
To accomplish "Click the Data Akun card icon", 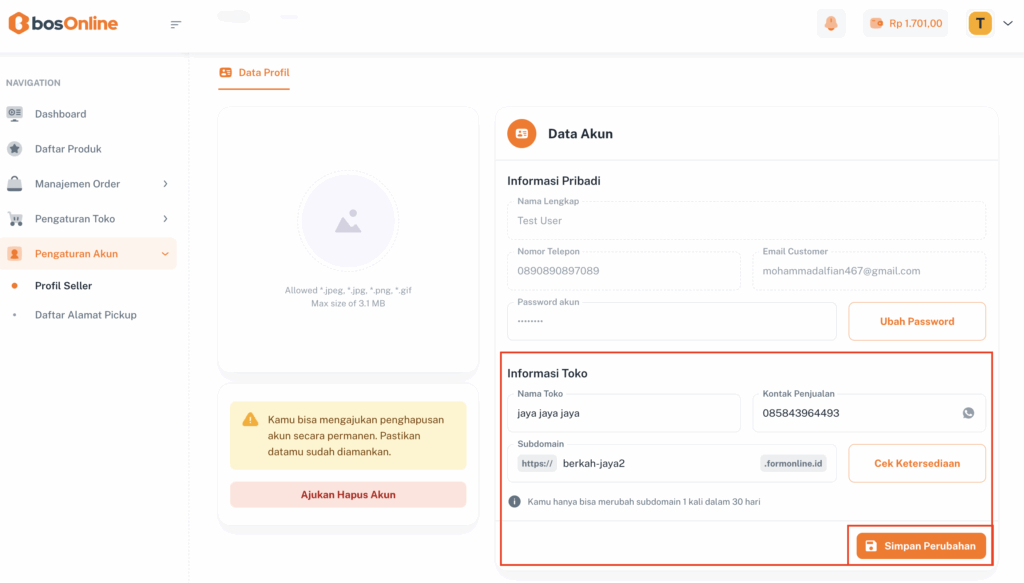I will (x=521, y=133).
